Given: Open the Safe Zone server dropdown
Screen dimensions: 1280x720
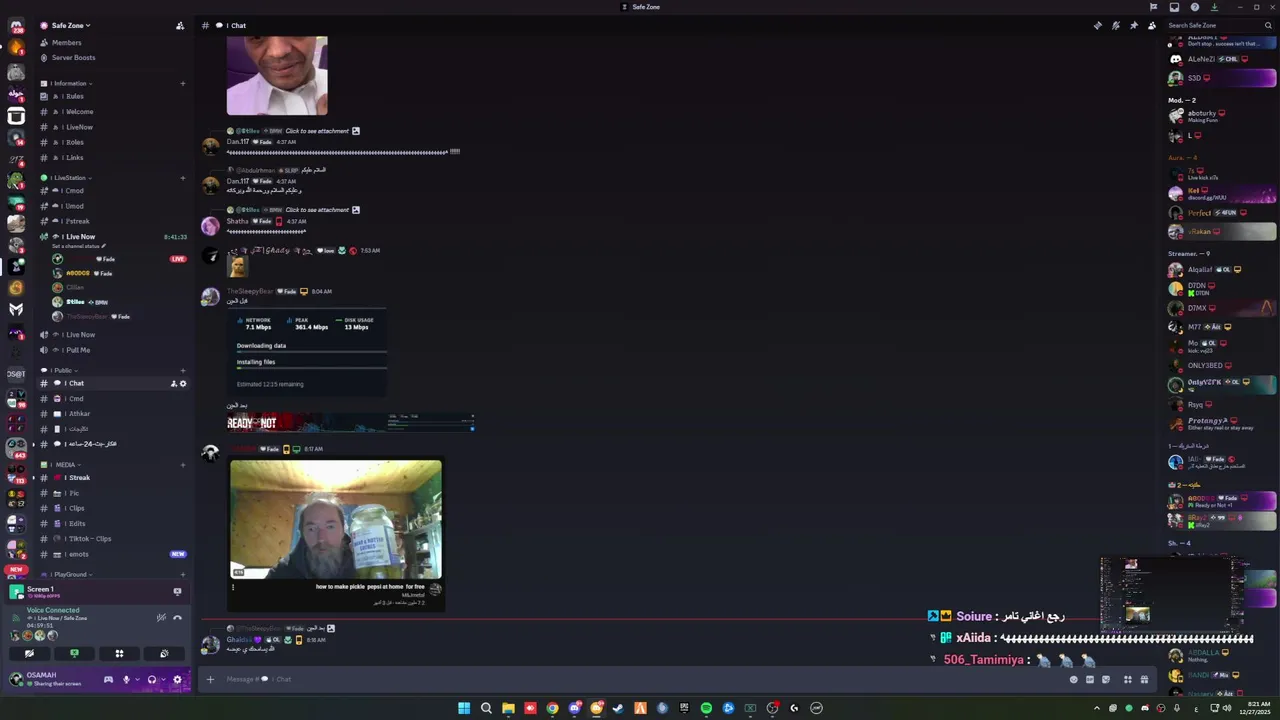Looking at the screenshot, I should 70,25.
